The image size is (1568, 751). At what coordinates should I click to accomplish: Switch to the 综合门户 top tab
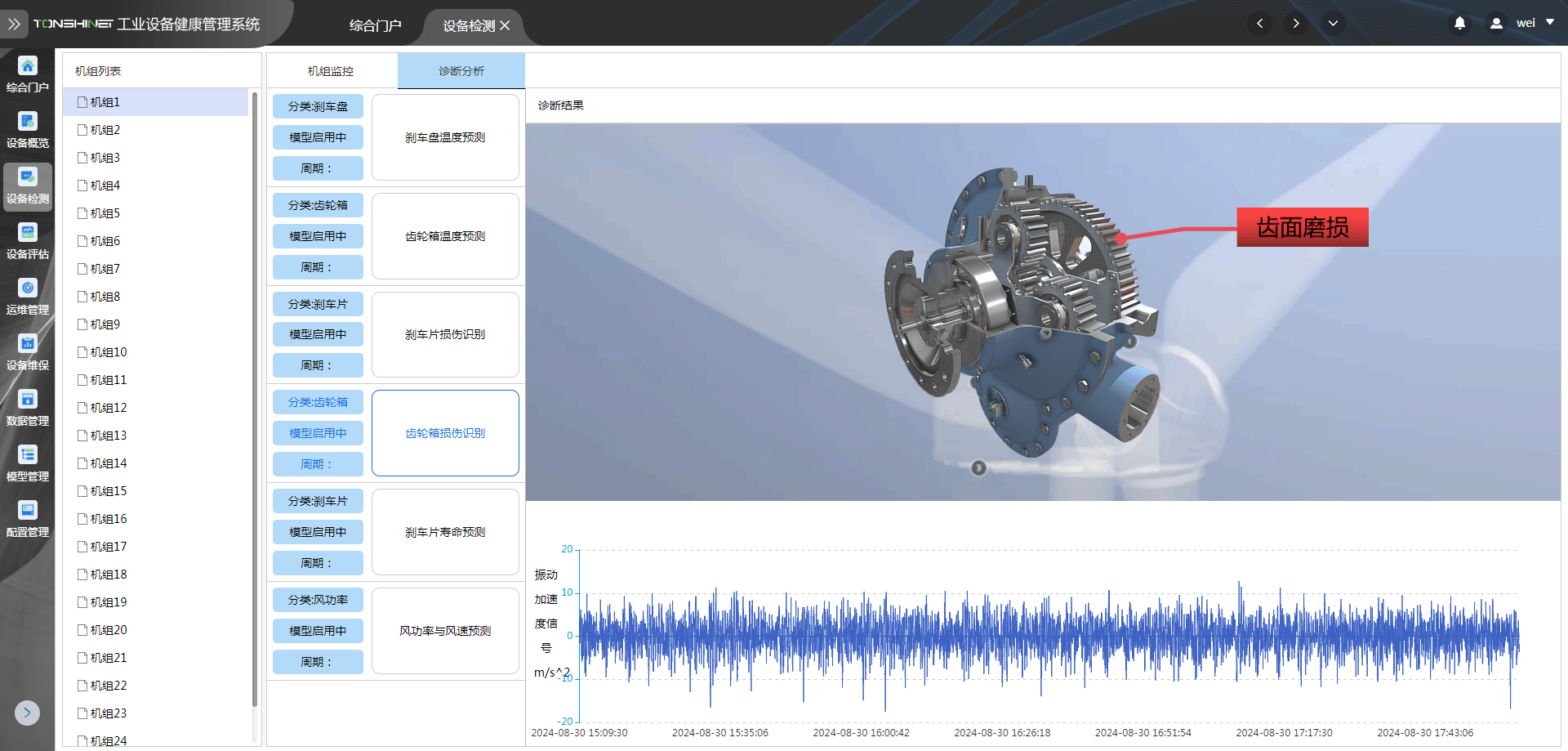point(375,26)
